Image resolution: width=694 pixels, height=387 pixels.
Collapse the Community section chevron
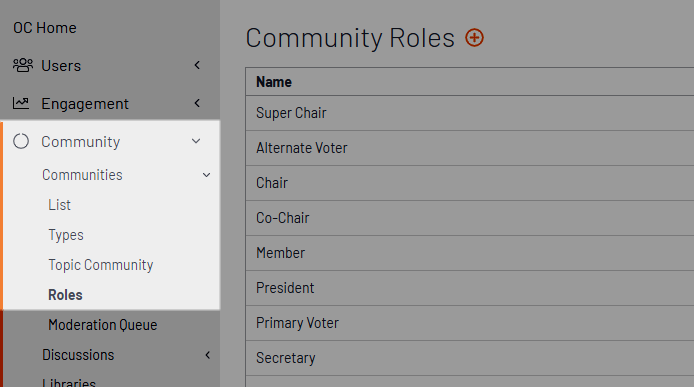[196, 141]
